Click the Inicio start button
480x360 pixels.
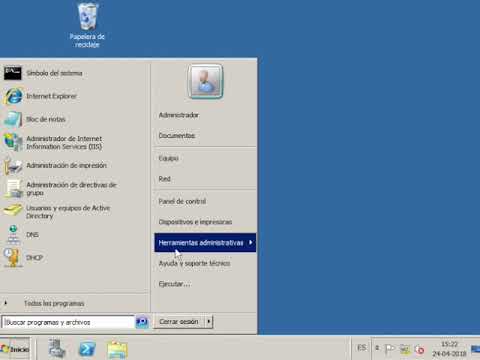coord(15,349)
